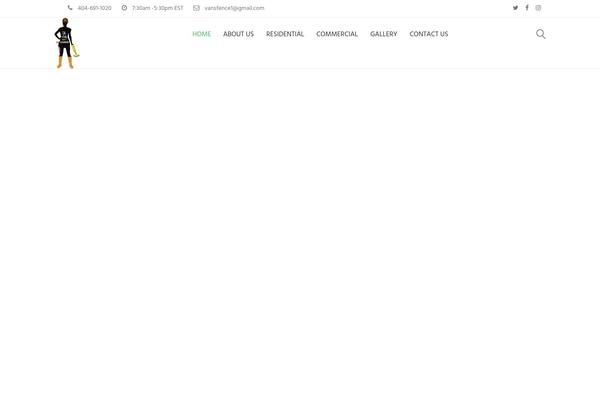Call the phone number 404-691-1020

95,8
